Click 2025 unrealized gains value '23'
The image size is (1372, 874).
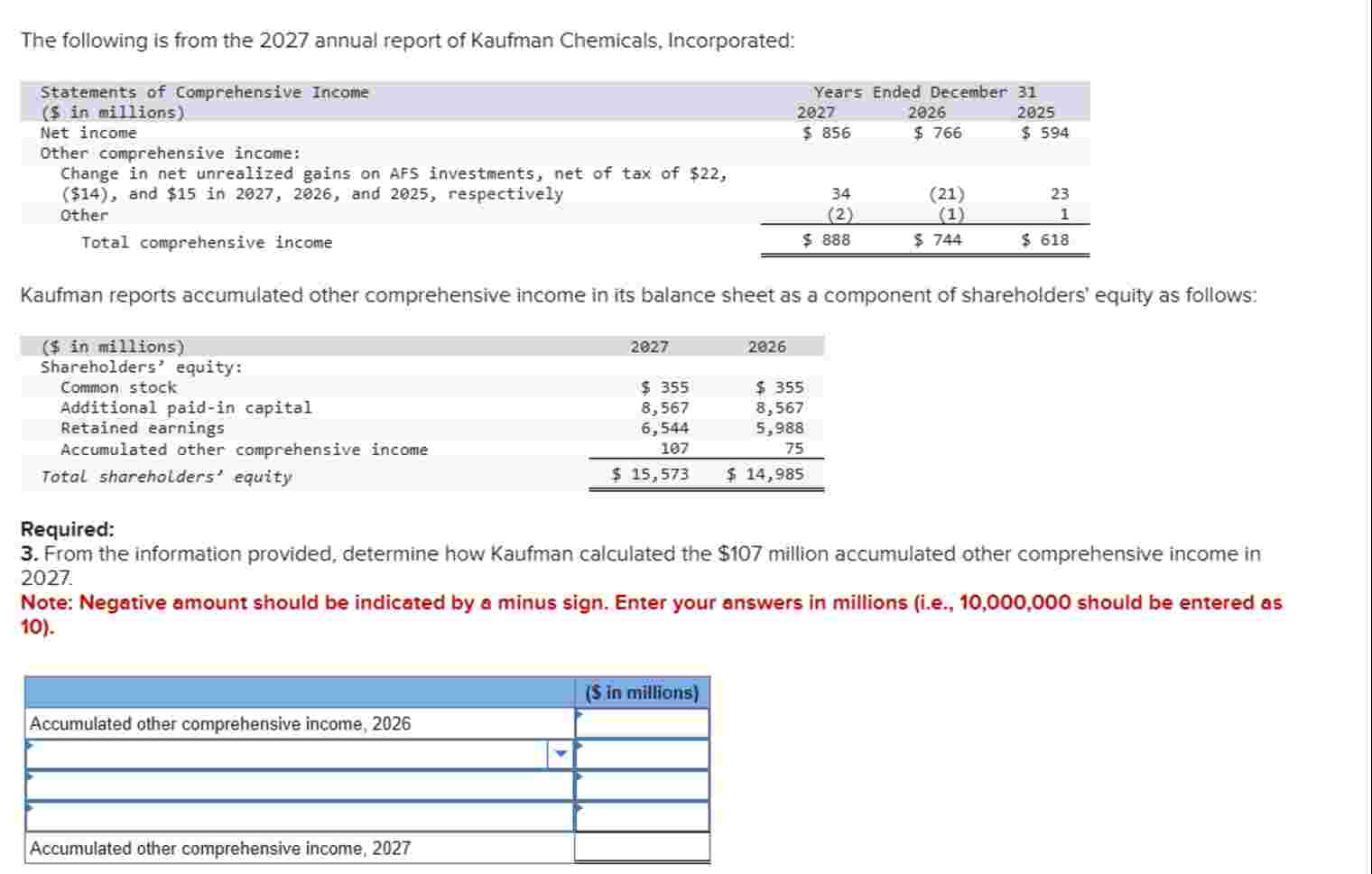coord(1060,194)
